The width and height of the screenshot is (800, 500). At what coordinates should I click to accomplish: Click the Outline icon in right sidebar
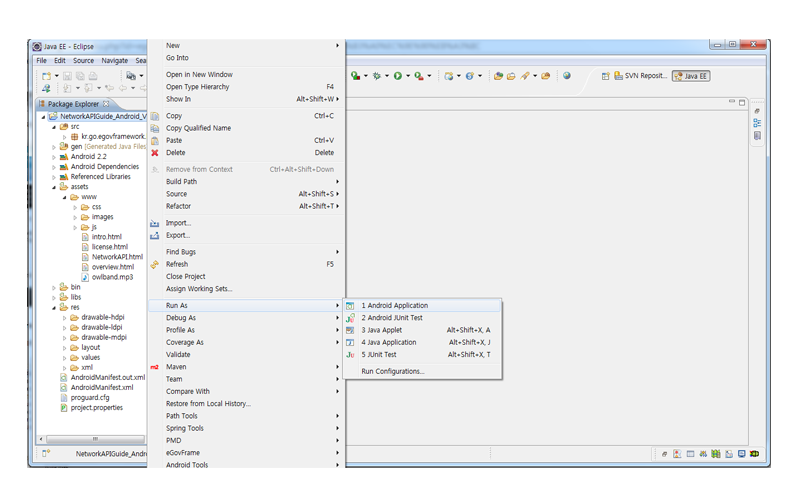point(757,123)
